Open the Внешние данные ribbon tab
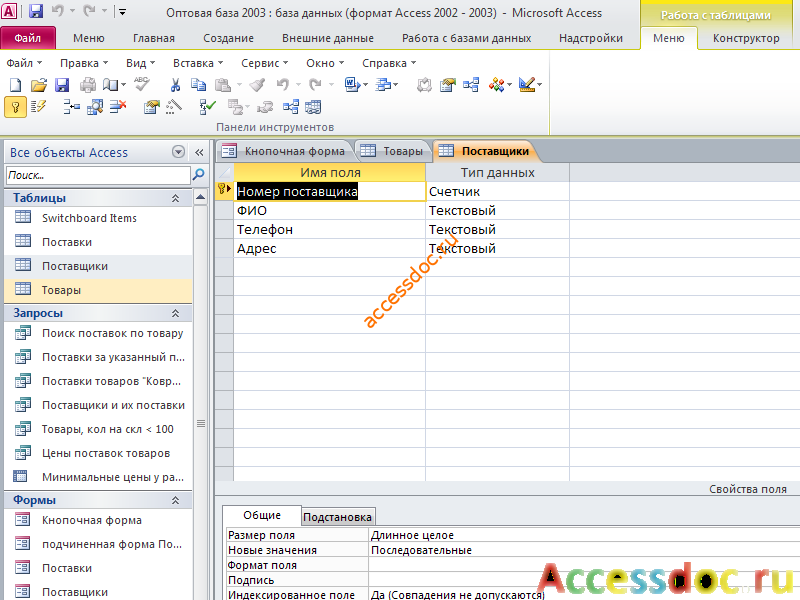The image size is (800, 600). click(328, 38)
